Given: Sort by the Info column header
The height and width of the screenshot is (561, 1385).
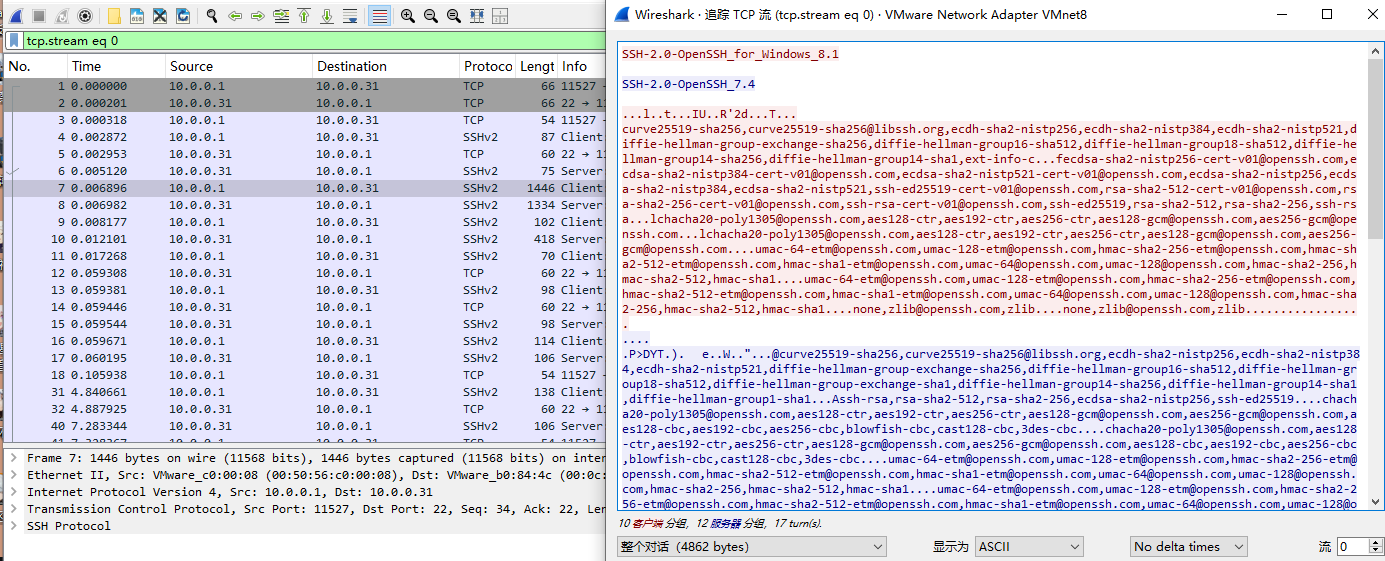Looking at the screenshot, I should click(580, 66).
